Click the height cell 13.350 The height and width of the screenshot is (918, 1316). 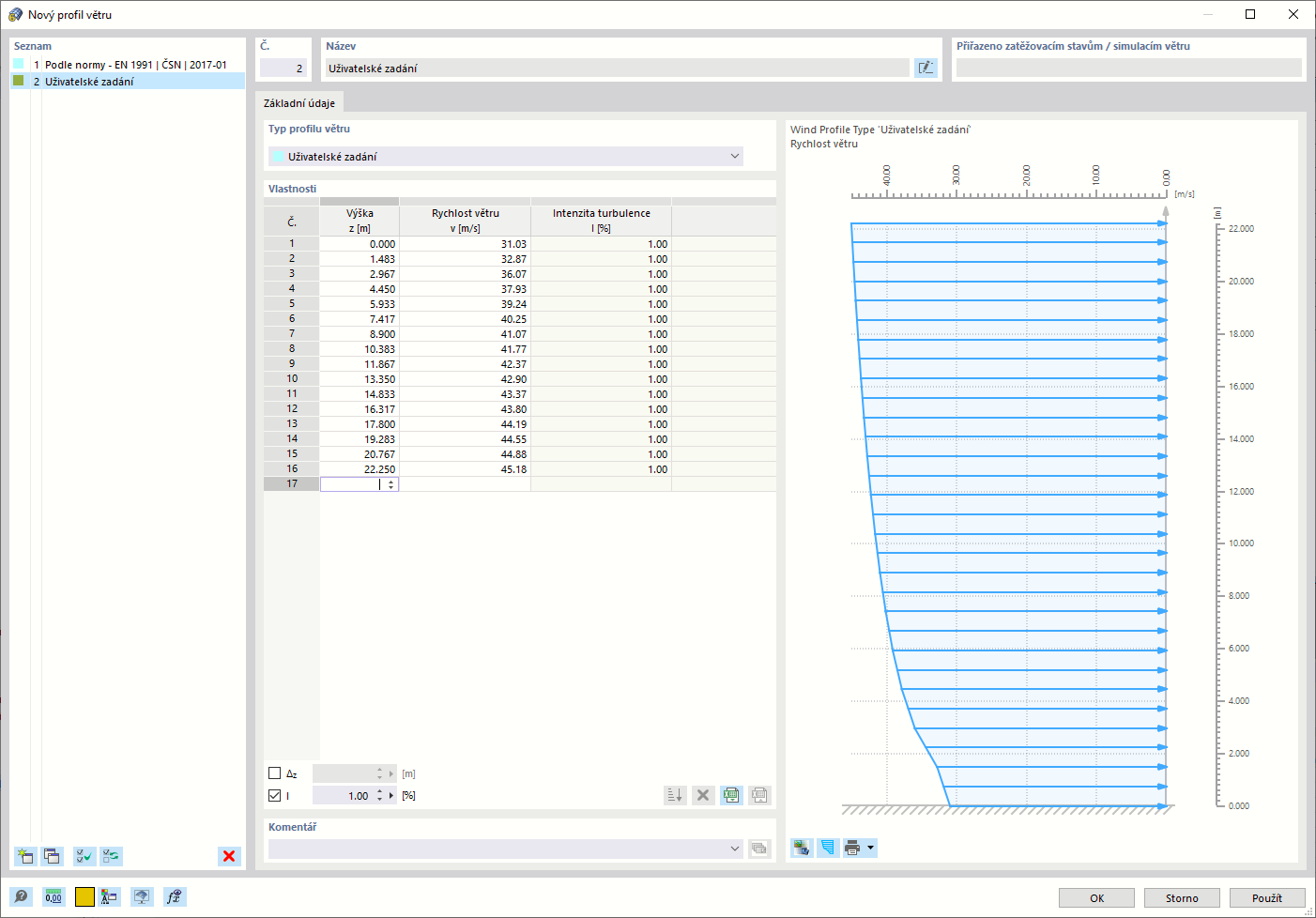[360, 379]
